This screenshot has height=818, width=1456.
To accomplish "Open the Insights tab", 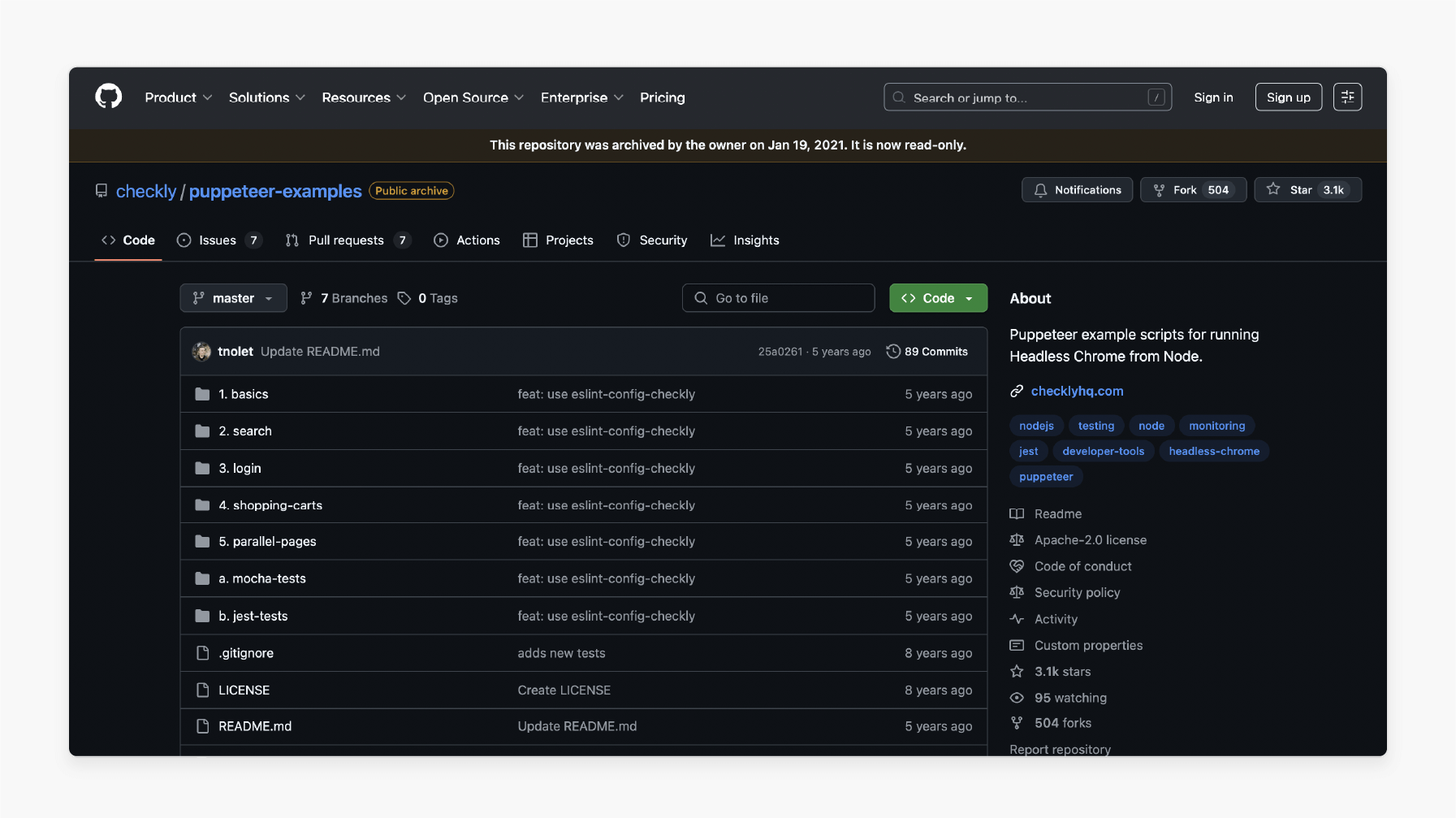I will tap(745, 240).
